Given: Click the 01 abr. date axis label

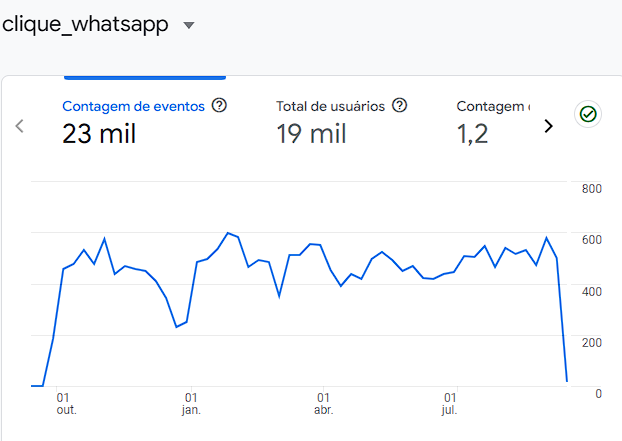Looking at the screenshot, I should click(x=323, y=403).
